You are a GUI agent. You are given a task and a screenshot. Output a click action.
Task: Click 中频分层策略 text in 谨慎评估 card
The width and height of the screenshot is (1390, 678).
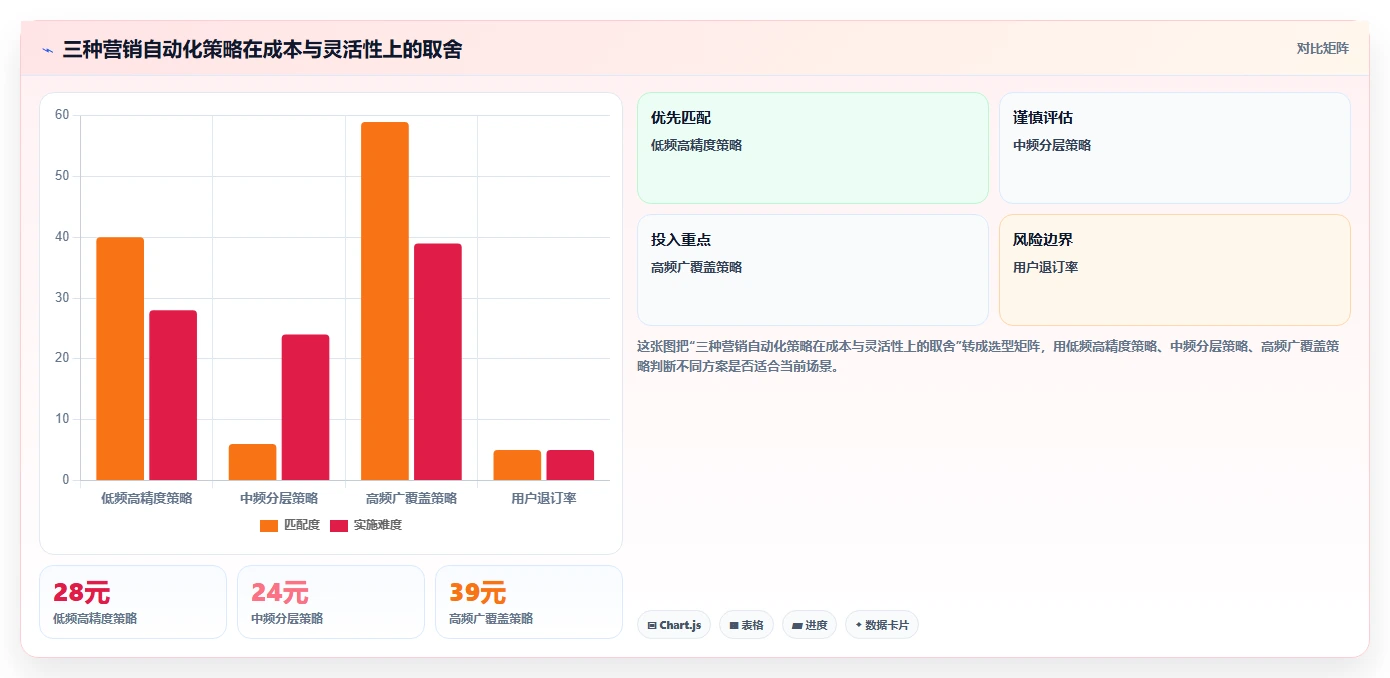coord(1052,145)
